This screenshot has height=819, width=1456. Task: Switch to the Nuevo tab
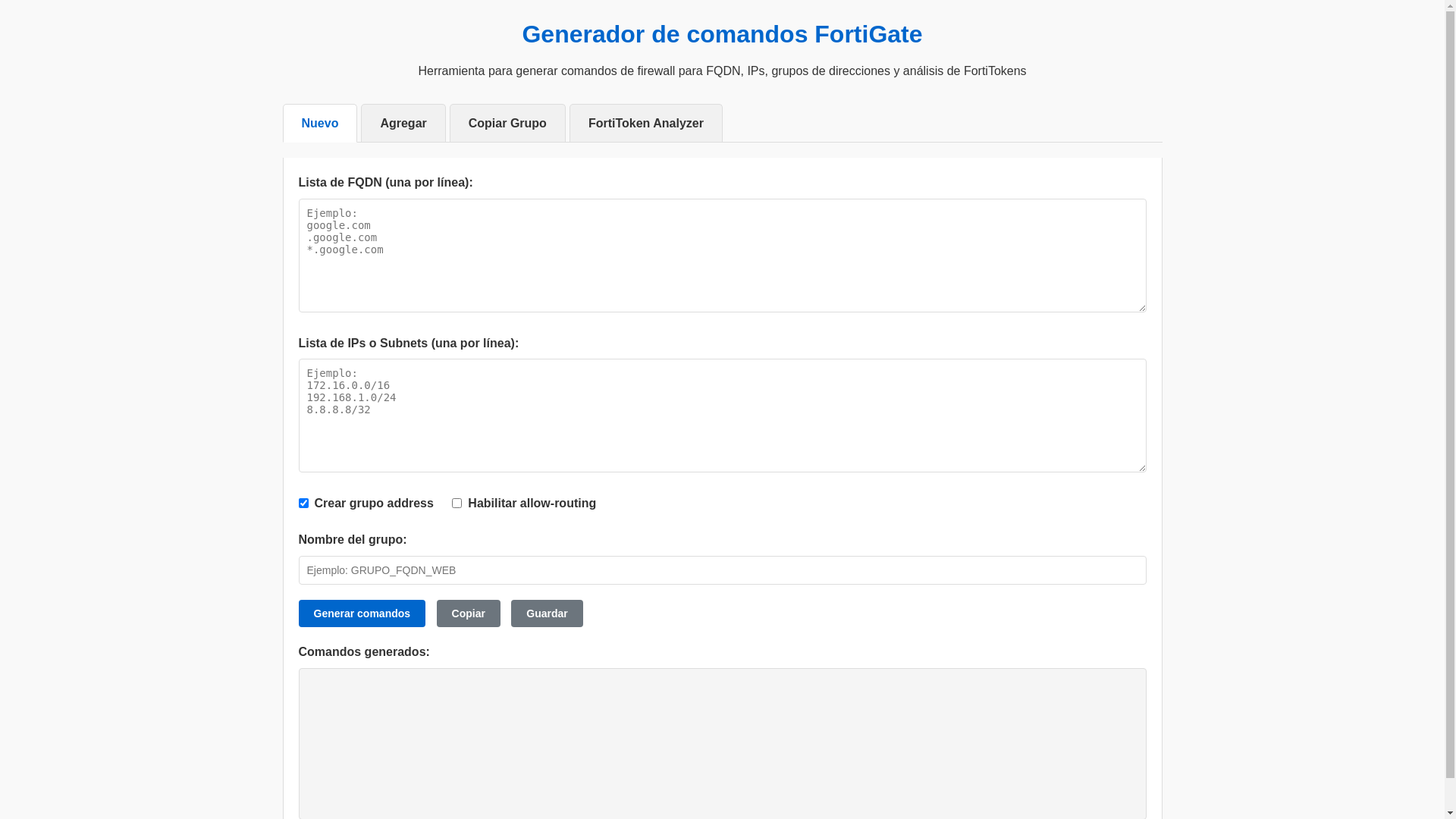319,123
